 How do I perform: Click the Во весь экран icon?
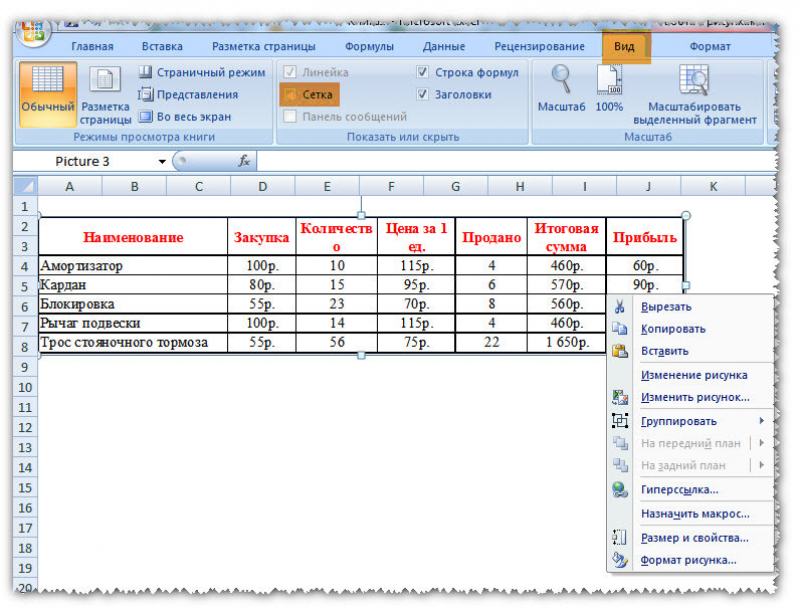point(145,117)
